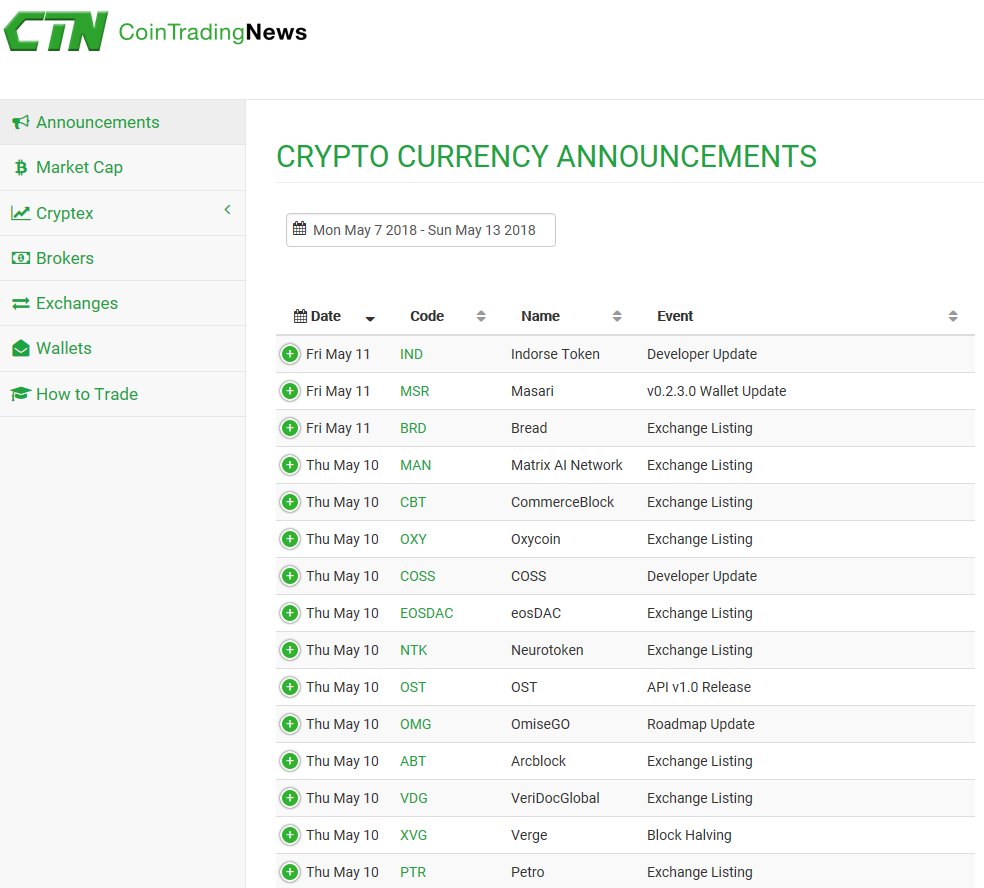Image resolution: width=984 pixels, height=888 pixels.
Task: Open the Market Cap menu item
Action: click(x=122, y=168)
